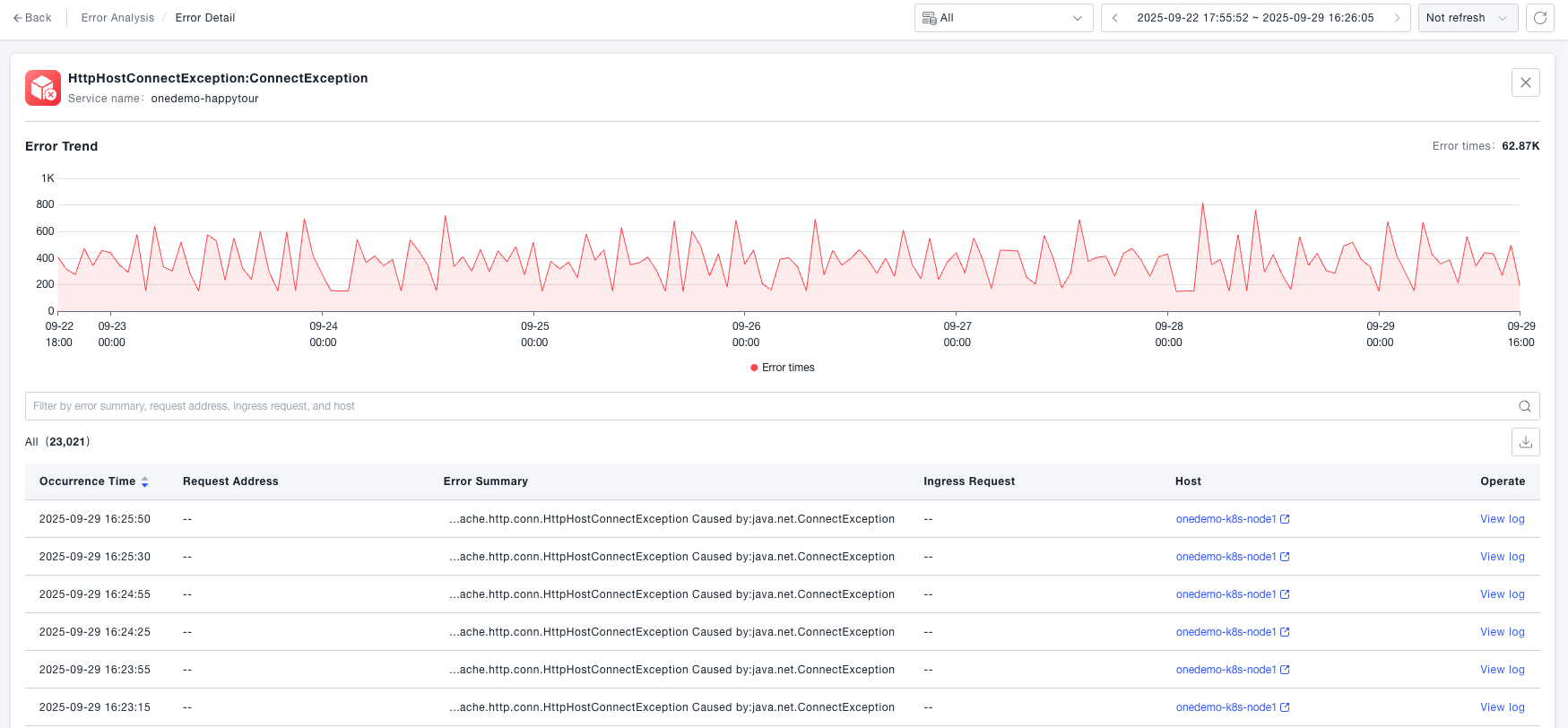Open external link icon for first host row
Viewport: 1568px width, 728px height.
(x=1285, y=519)
